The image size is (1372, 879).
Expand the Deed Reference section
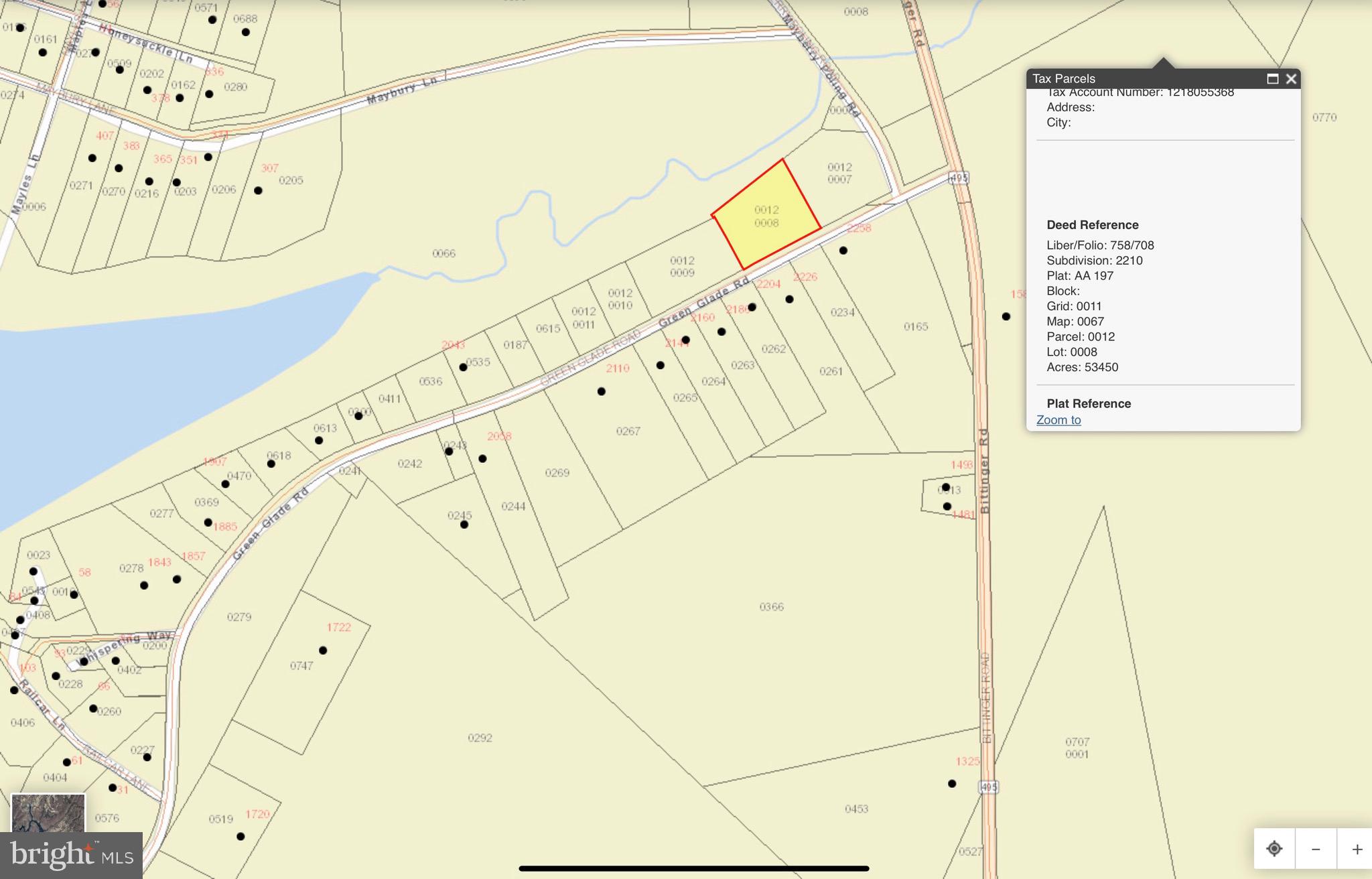point(1093,224)
